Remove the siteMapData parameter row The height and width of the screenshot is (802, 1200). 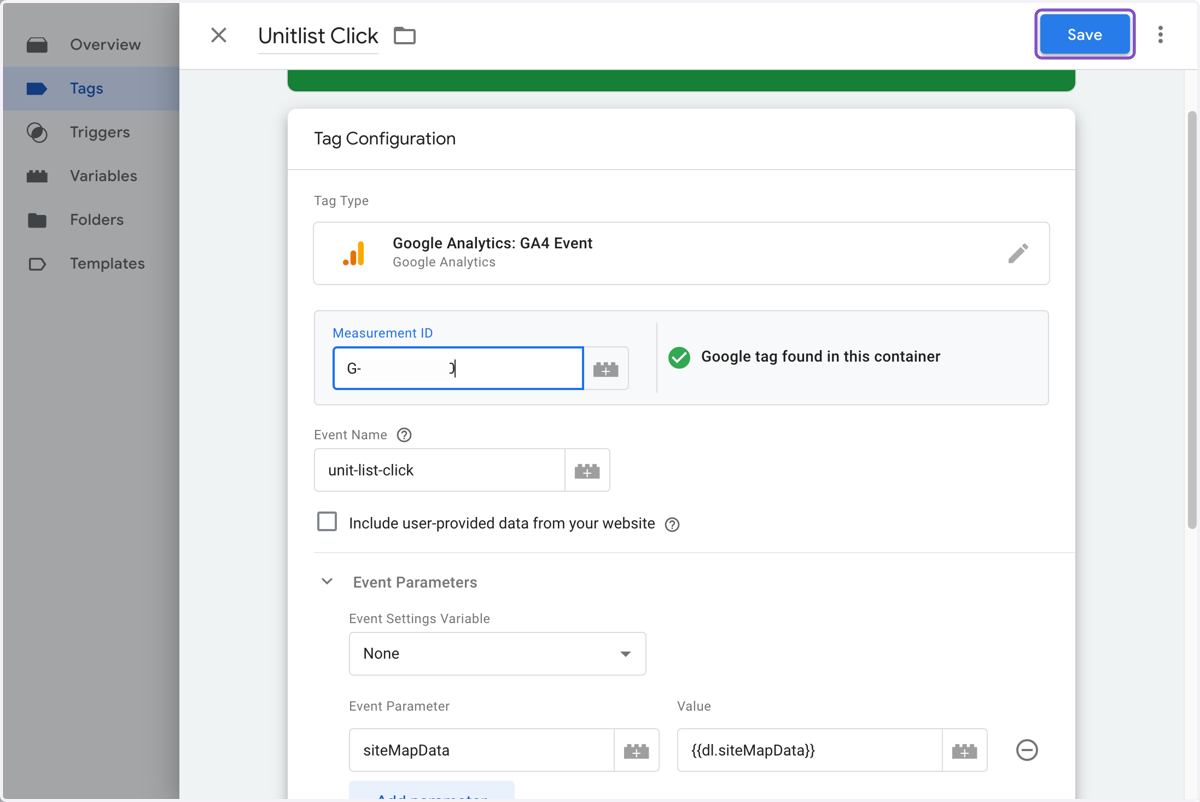[1027, 750]
